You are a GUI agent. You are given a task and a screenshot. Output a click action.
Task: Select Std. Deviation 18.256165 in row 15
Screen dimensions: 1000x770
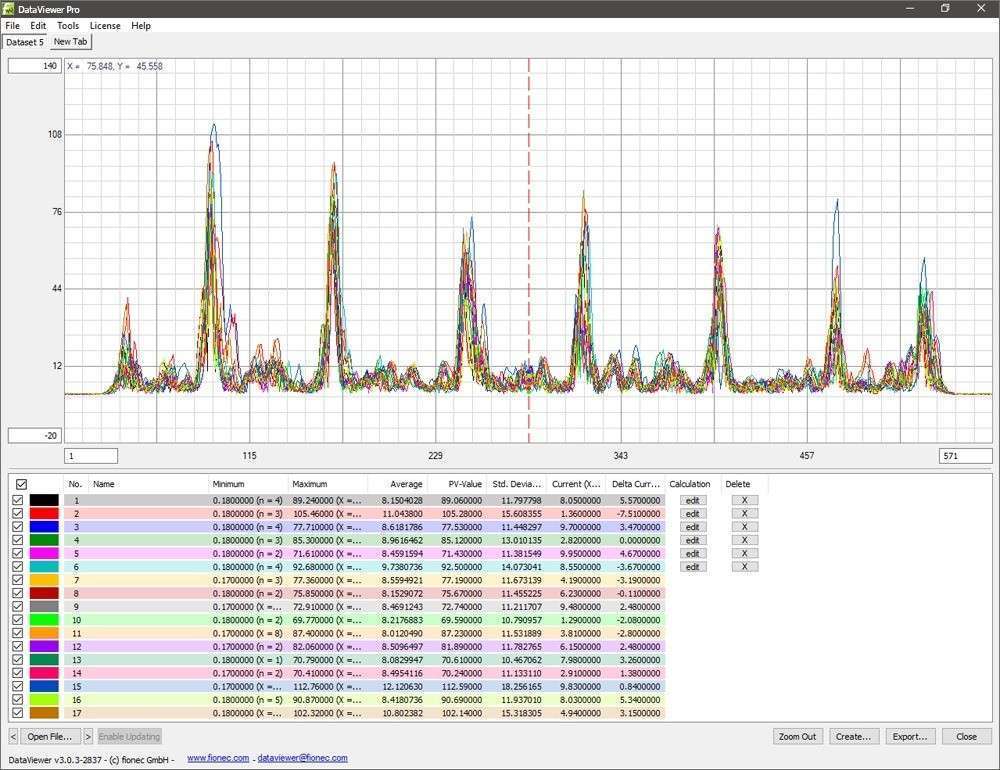521,686
